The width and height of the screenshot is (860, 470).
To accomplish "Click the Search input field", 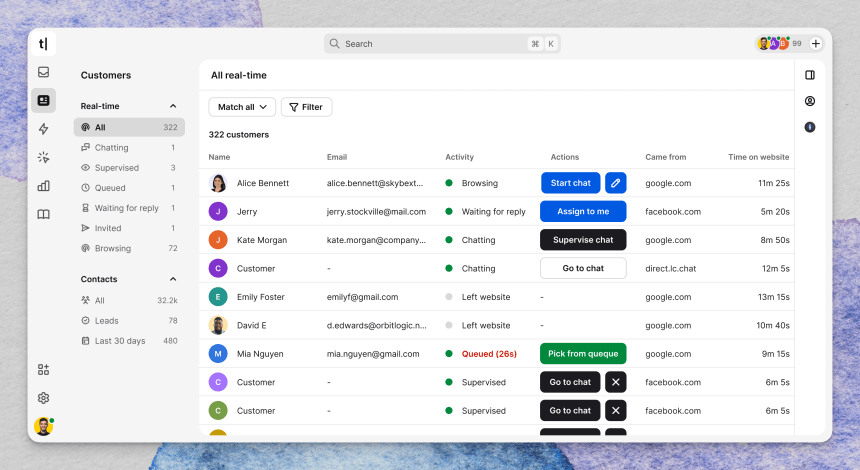I will [x=442, y=44].
